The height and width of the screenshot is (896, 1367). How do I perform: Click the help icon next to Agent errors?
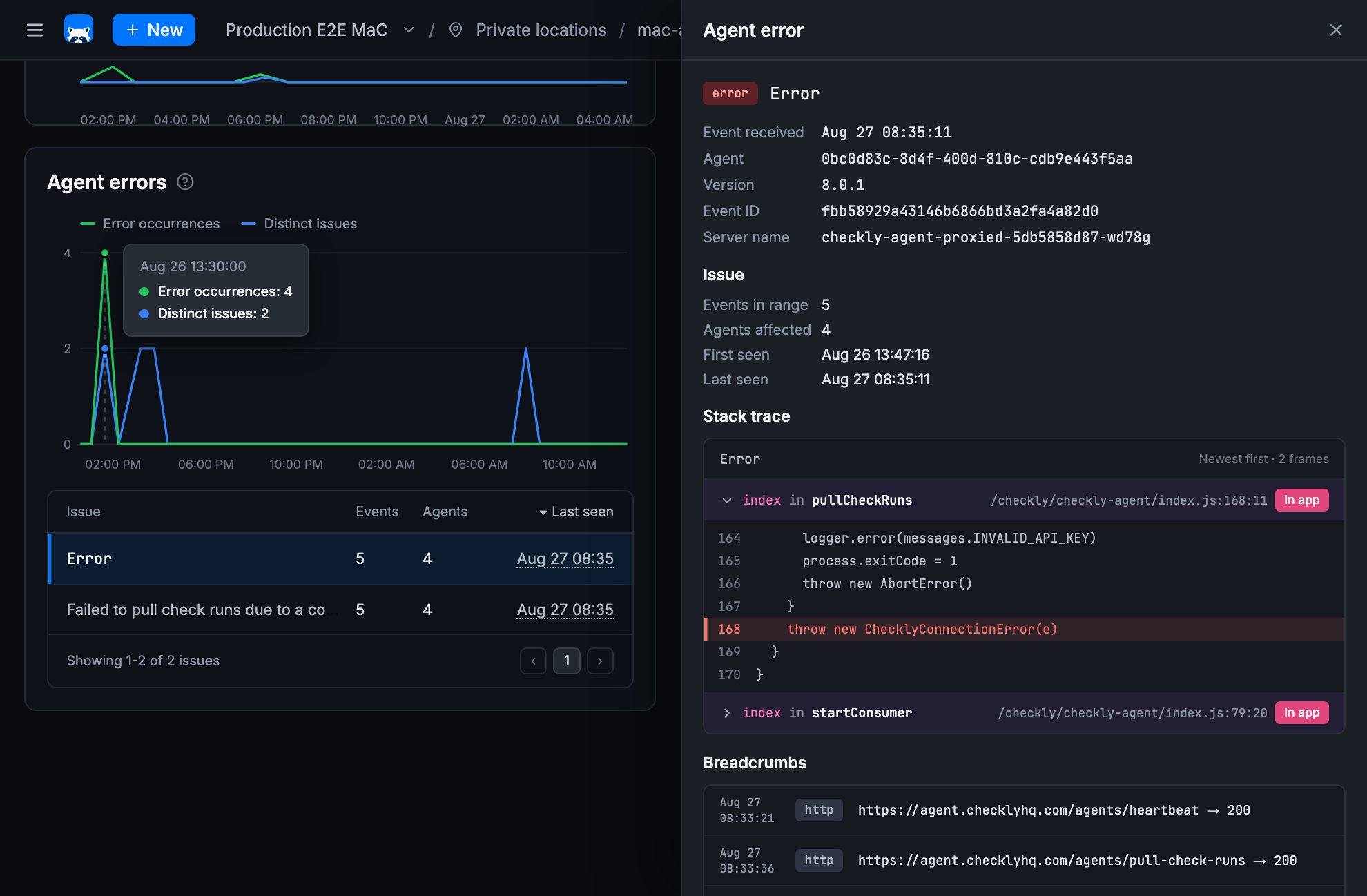pyautogui.click(x=185, y=182)
